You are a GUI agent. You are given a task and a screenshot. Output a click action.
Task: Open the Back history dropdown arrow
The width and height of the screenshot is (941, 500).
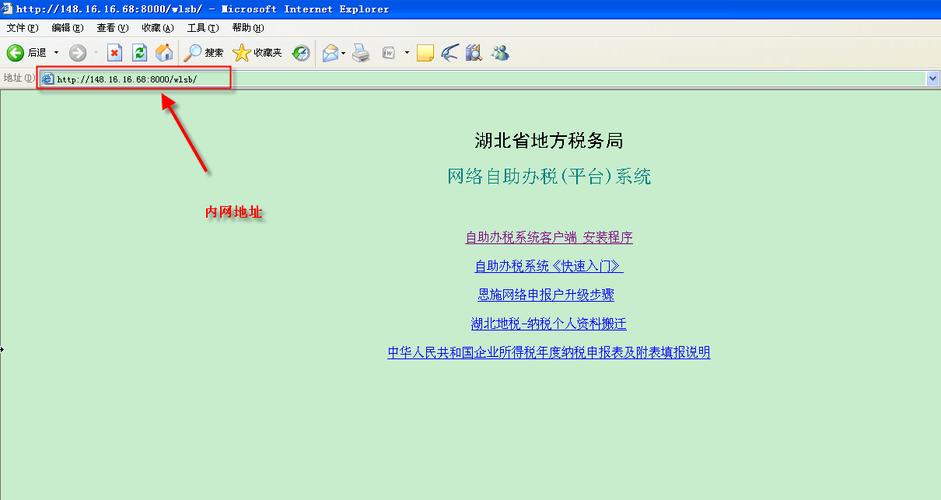point(56,53)
